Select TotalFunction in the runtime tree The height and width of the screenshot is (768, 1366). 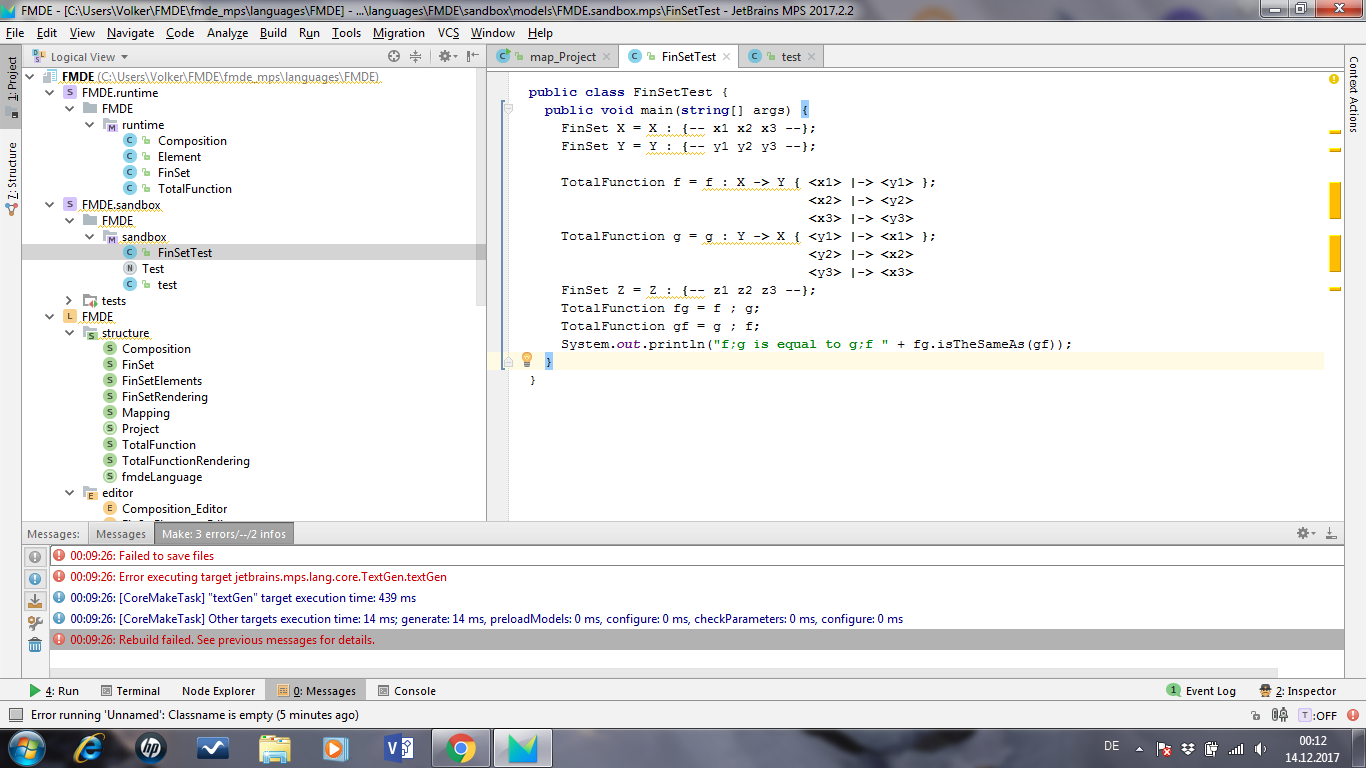point(194,189)
